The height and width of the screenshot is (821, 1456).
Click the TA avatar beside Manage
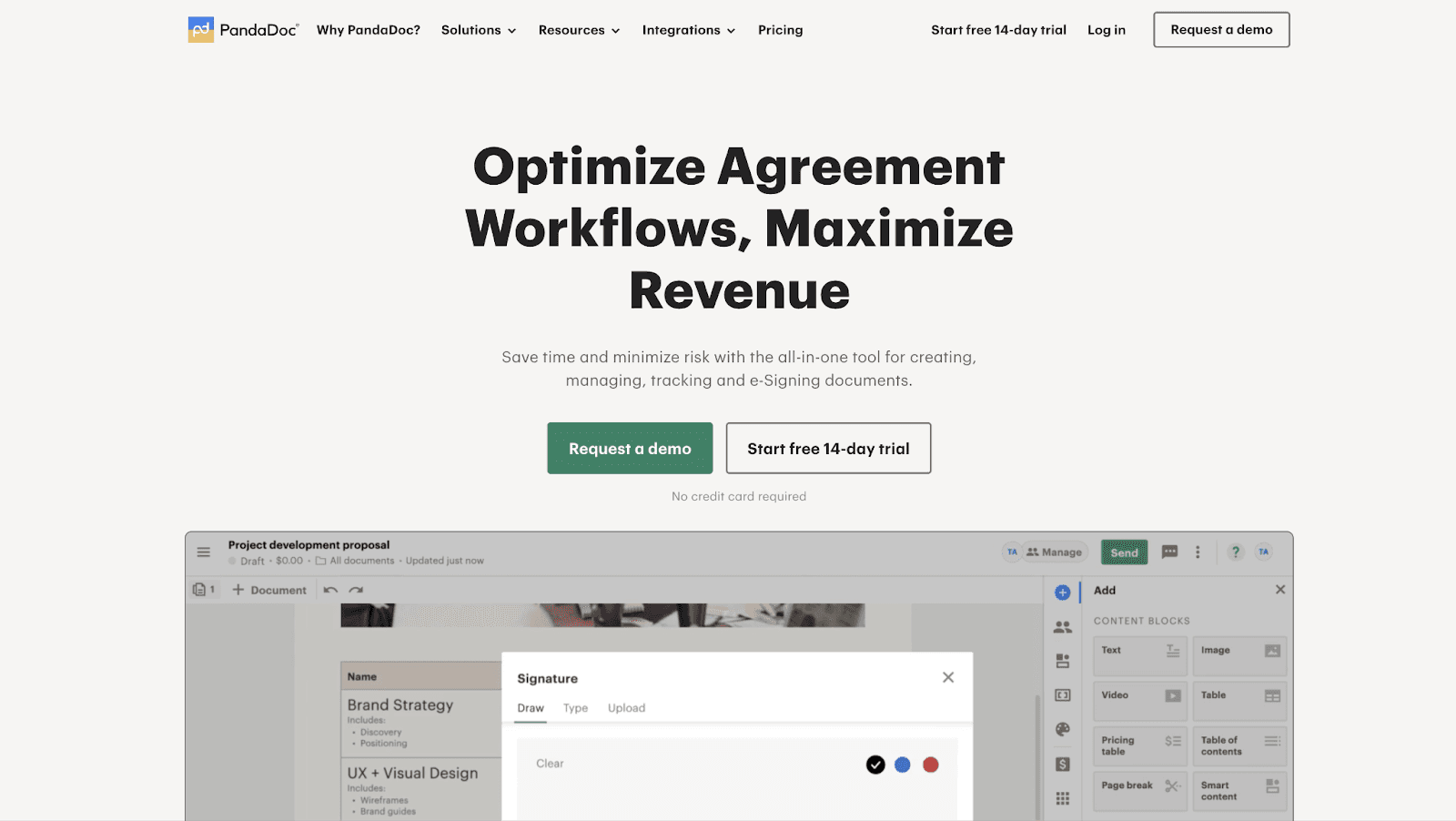pyautogui.click(x=1012, y=552)
